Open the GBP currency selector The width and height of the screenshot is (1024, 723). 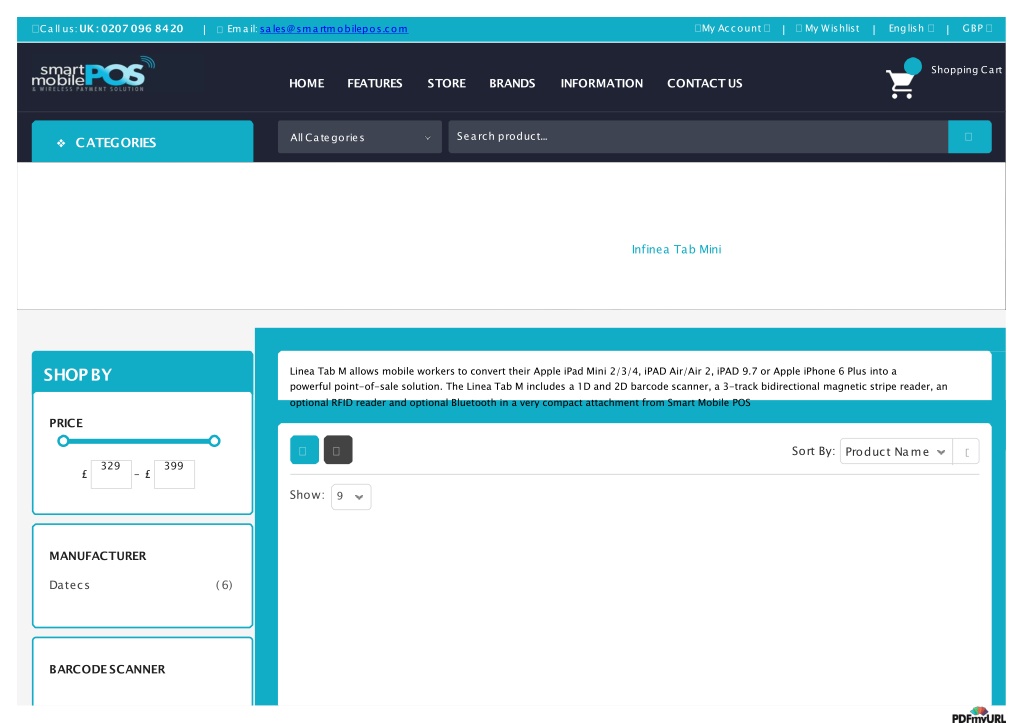[x=977, y=28]
